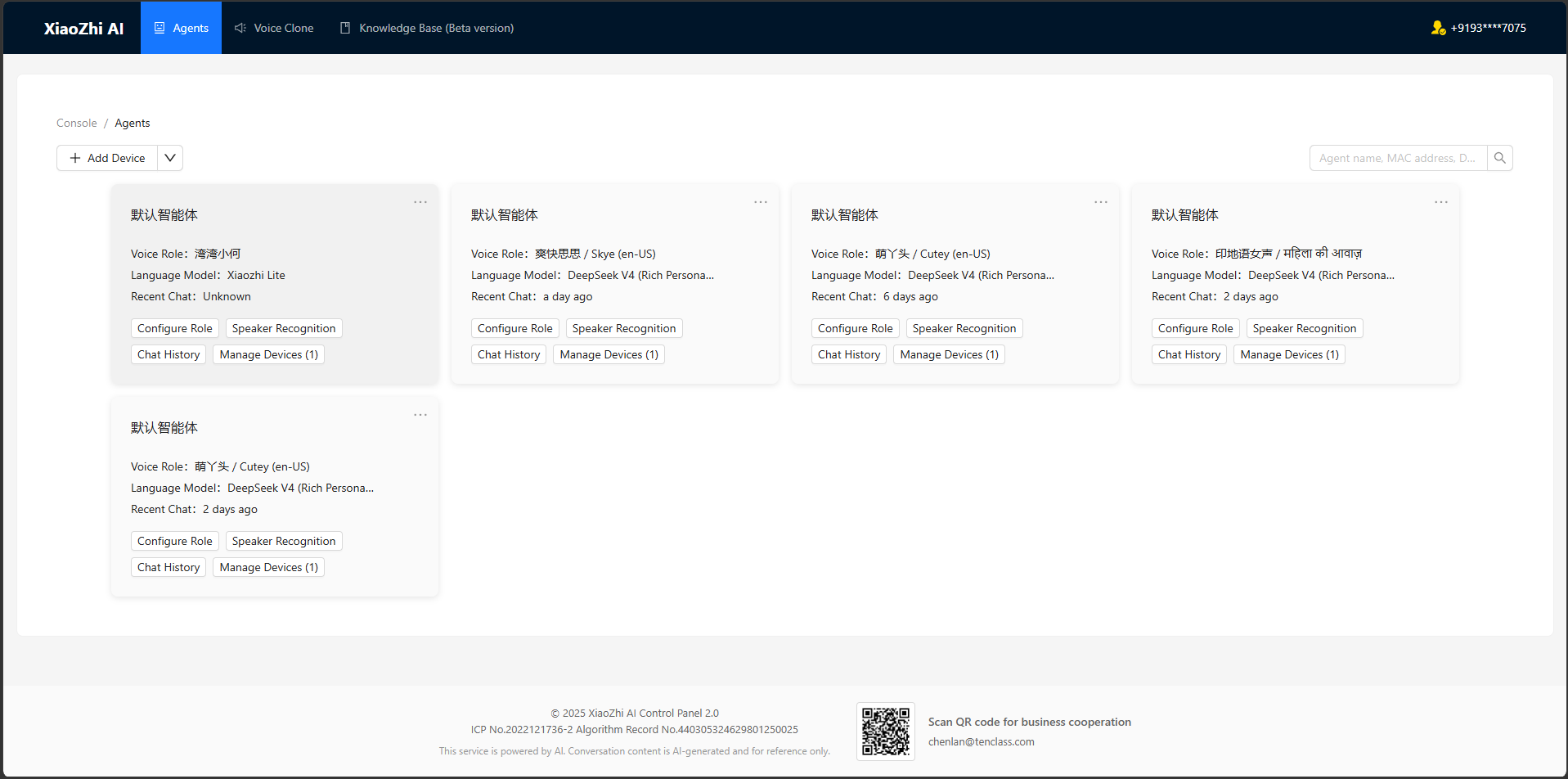Open Chat History on 6 days ago card
The width and height of the screenshot is (1568, 779).
point(849,354)
